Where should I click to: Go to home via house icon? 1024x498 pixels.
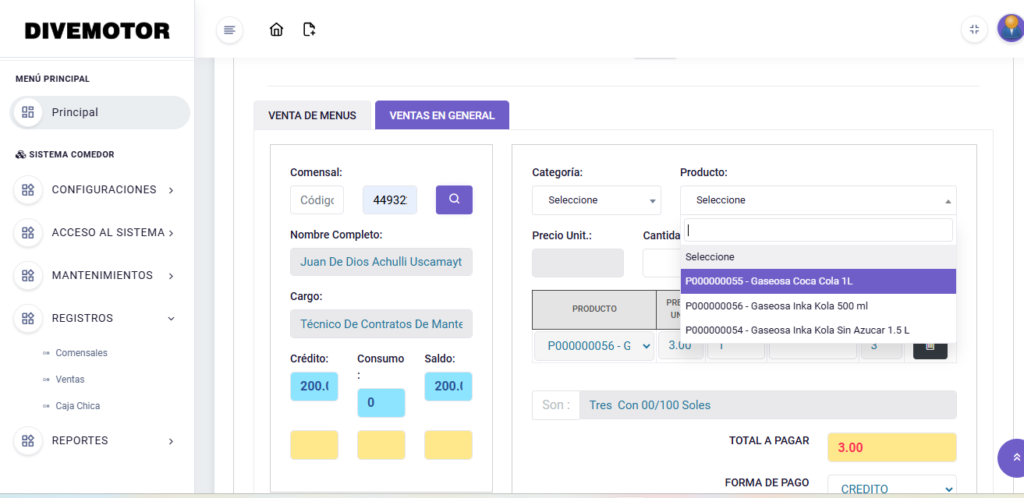(277, 30)
